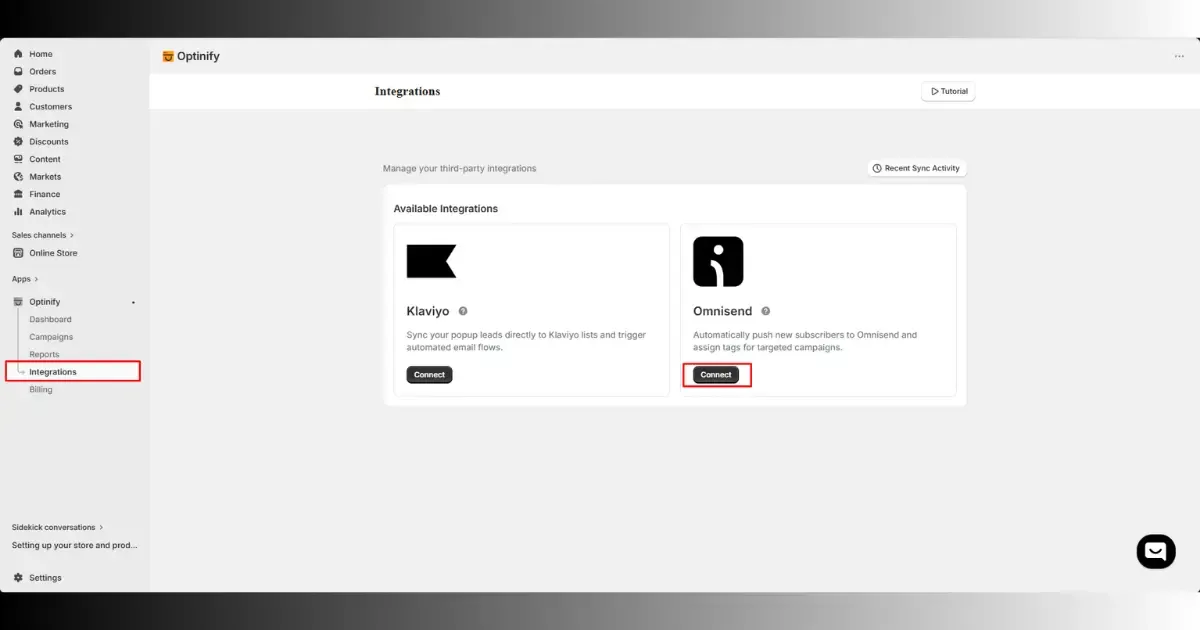Click the Analytics bar chart icon
This screenshot has width=1200, height=630.
pyautogui.click(x=18, y=212)
